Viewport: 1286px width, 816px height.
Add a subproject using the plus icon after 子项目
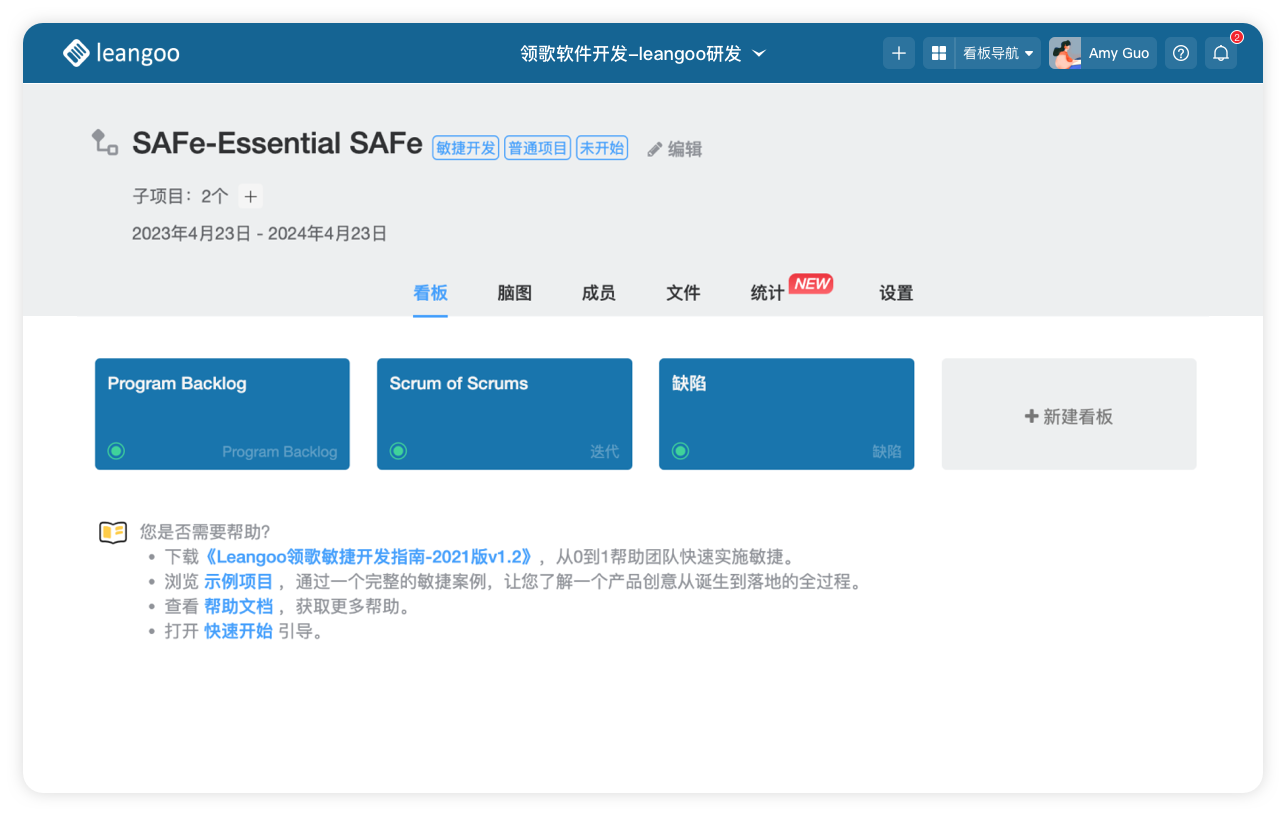(250, 196)
